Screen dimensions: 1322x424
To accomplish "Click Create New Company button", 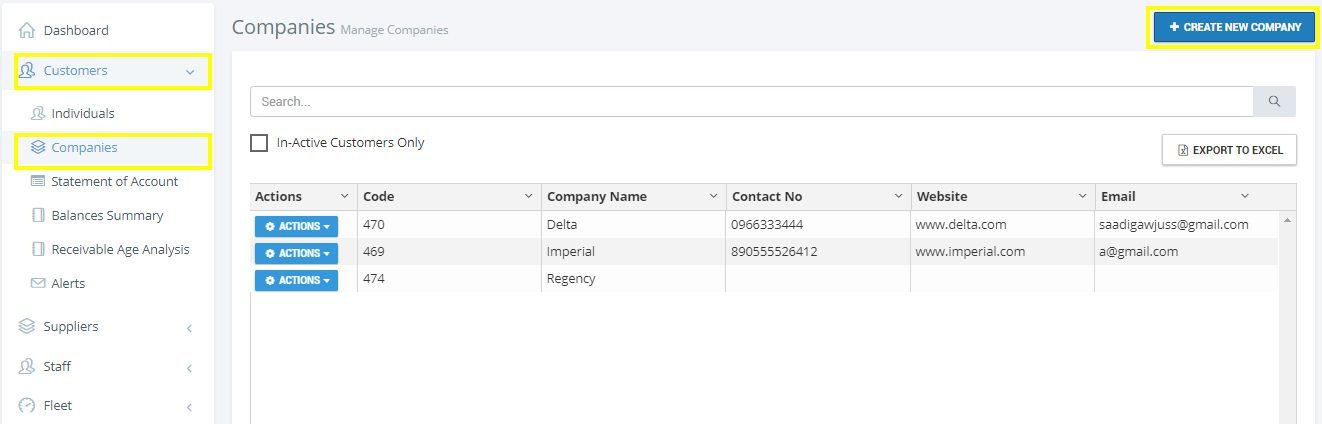I will [x=1234, y=27].
